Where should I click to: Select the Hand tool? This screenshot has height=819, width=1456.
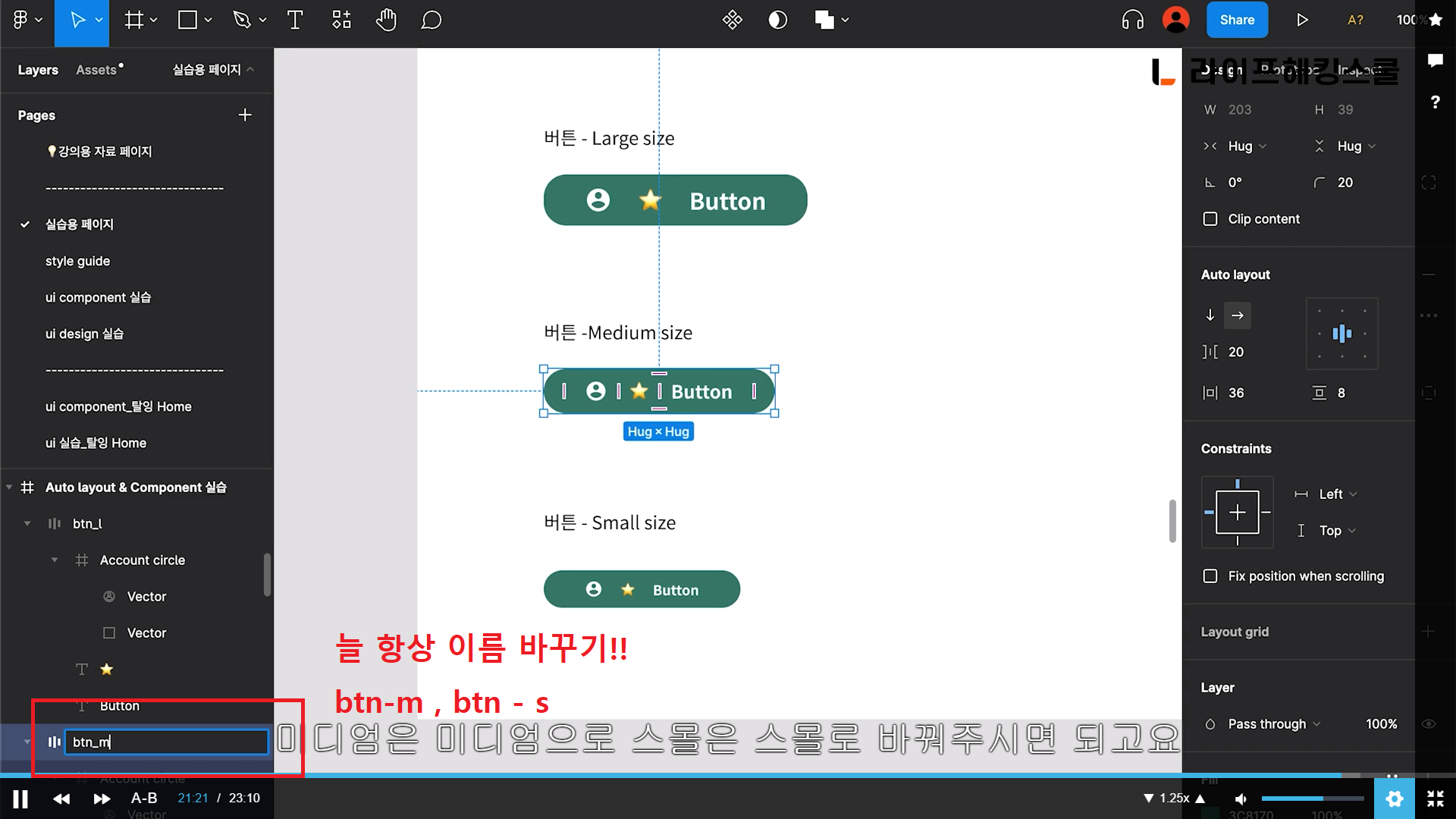pyautogui.click(x=386, y=20)
